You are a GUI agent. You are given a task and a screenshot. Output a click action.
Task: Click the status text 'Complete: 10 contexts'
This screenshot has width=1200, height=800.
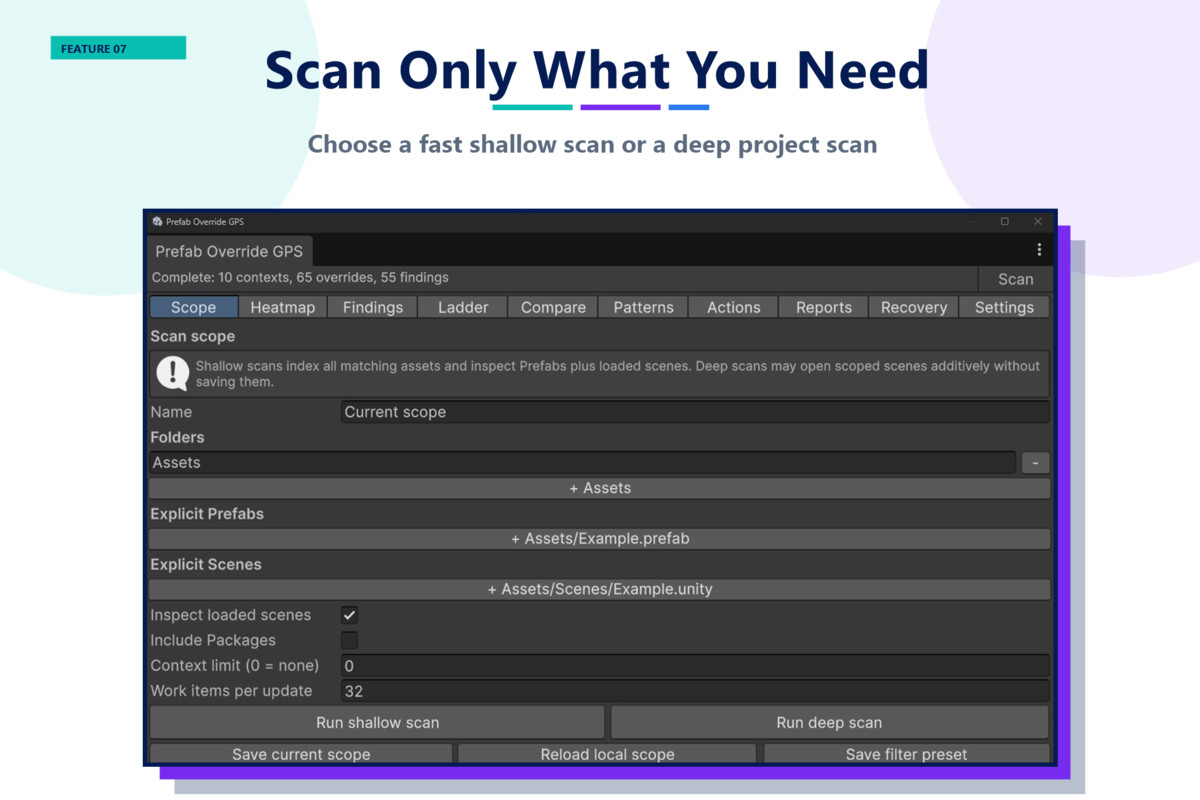tap(223, 277)
